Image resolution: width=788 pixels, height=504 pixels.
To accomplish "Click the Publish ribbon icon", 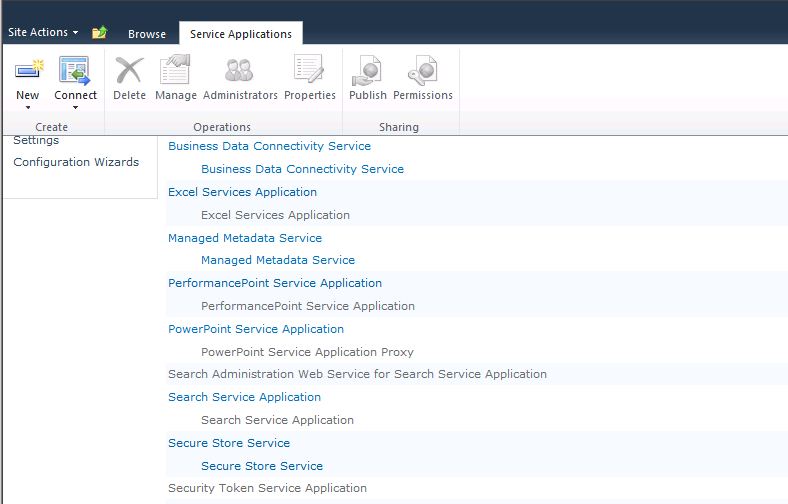I will point(367,70).
